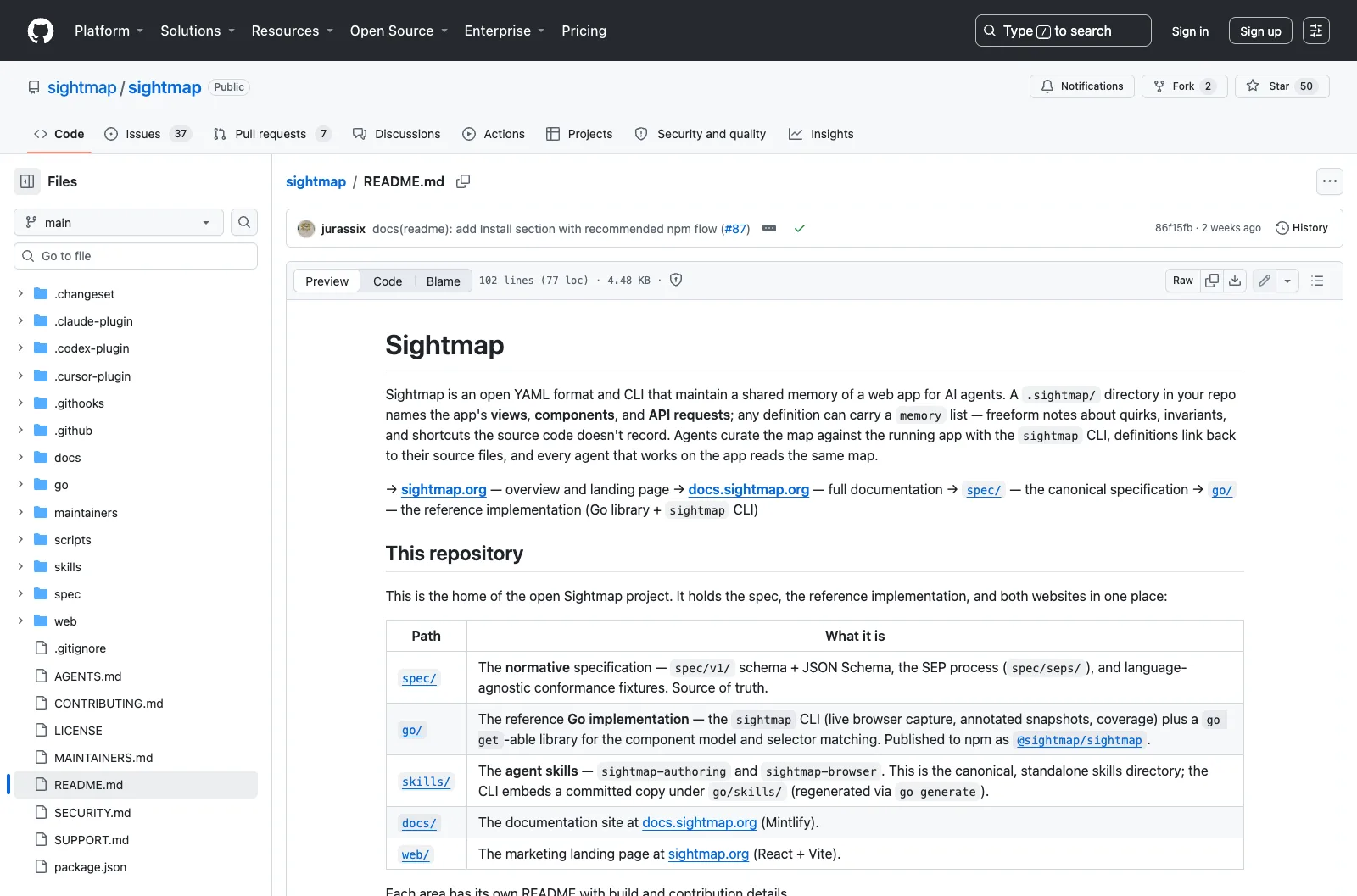Switch to Code view of file
Image resolution: width=1357 pixels, height=896 pixels.
coord(388,281)
